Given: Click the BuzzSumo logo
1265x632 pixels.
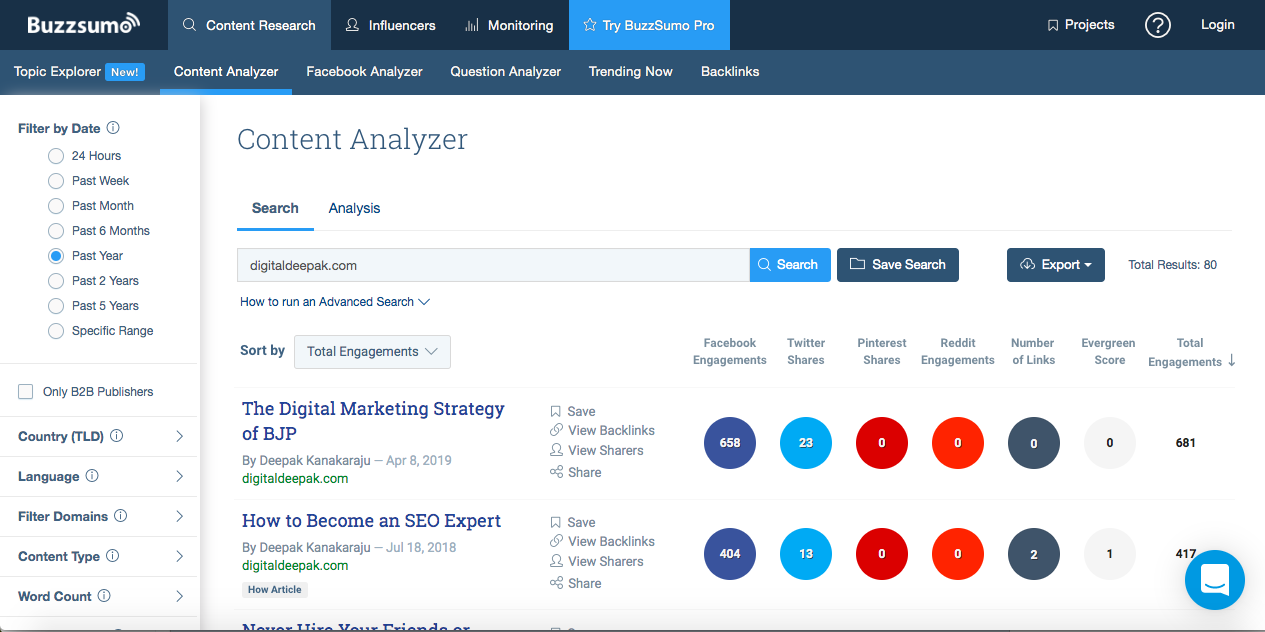Looking at the screenshot, I should (84, 24).
